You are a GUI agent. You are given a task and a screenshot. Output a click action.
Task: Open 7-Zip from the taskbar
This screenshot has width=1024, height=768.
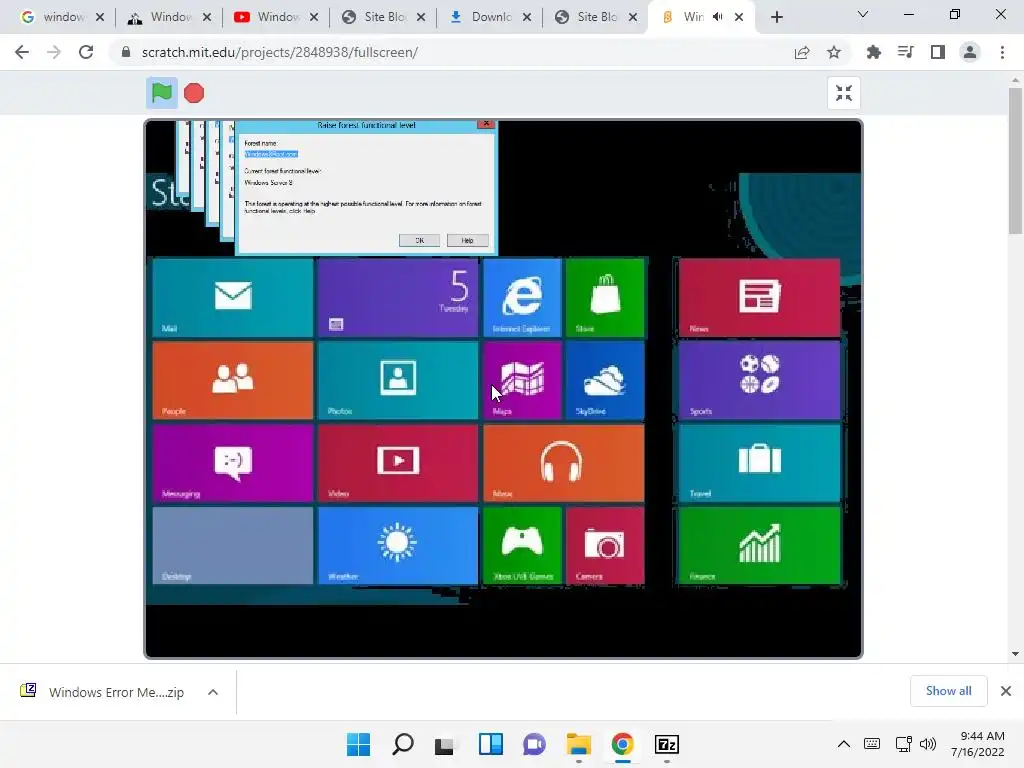pos(667,744)
